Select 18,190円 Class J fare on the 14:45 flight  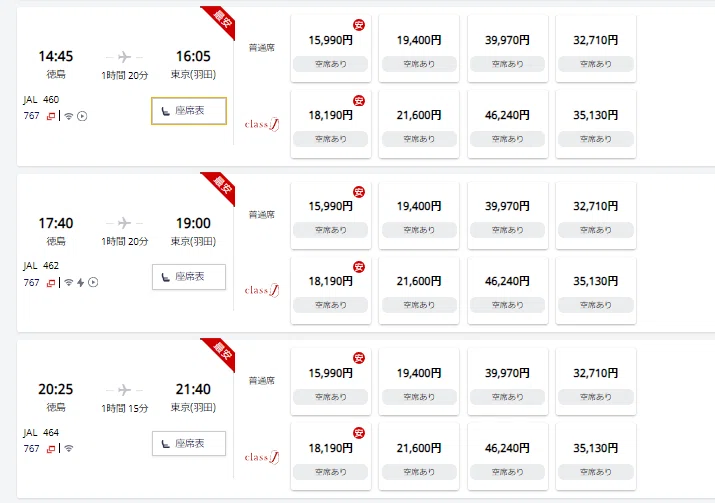click(x=329, y=123)
